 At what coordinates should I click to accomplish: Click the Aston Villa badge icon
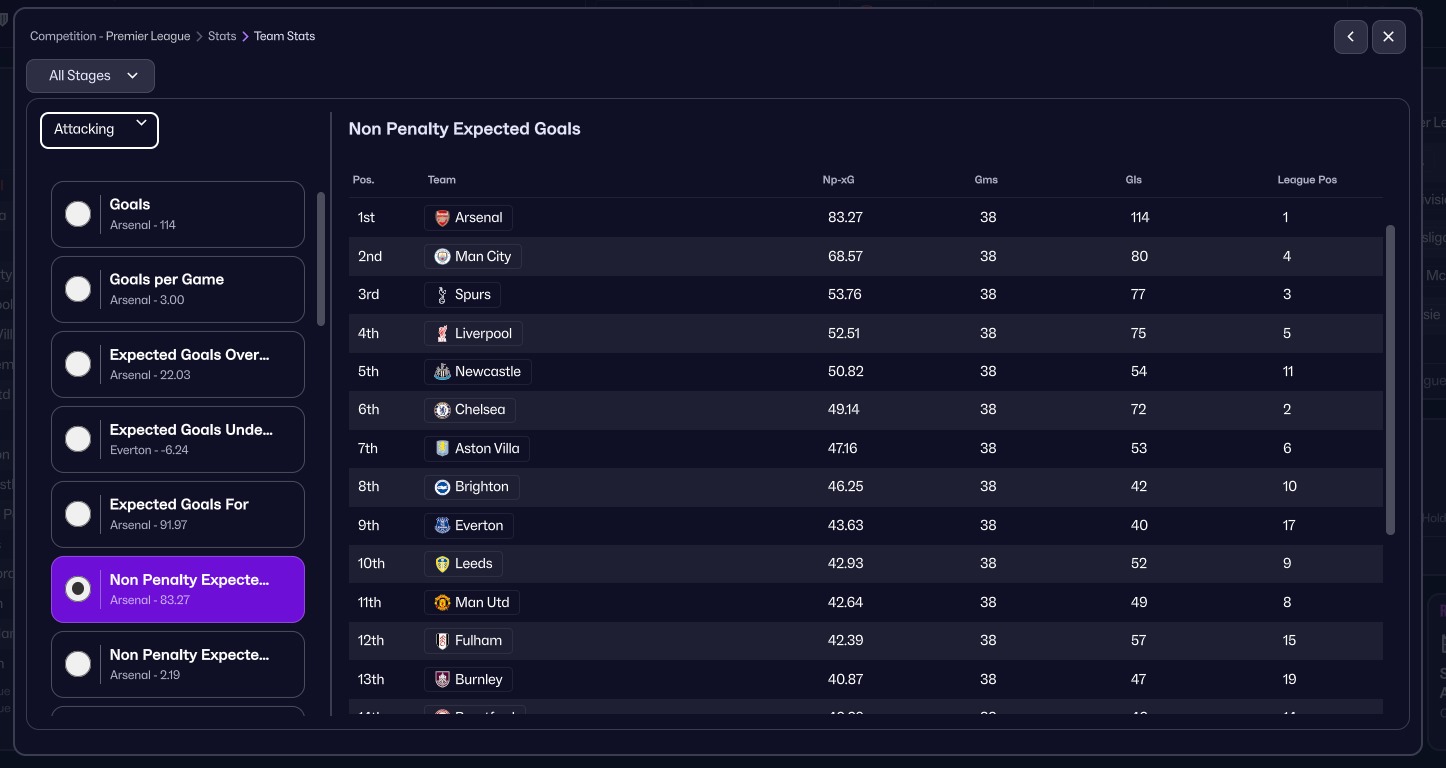pyautogui.click(x=442, y=449)
